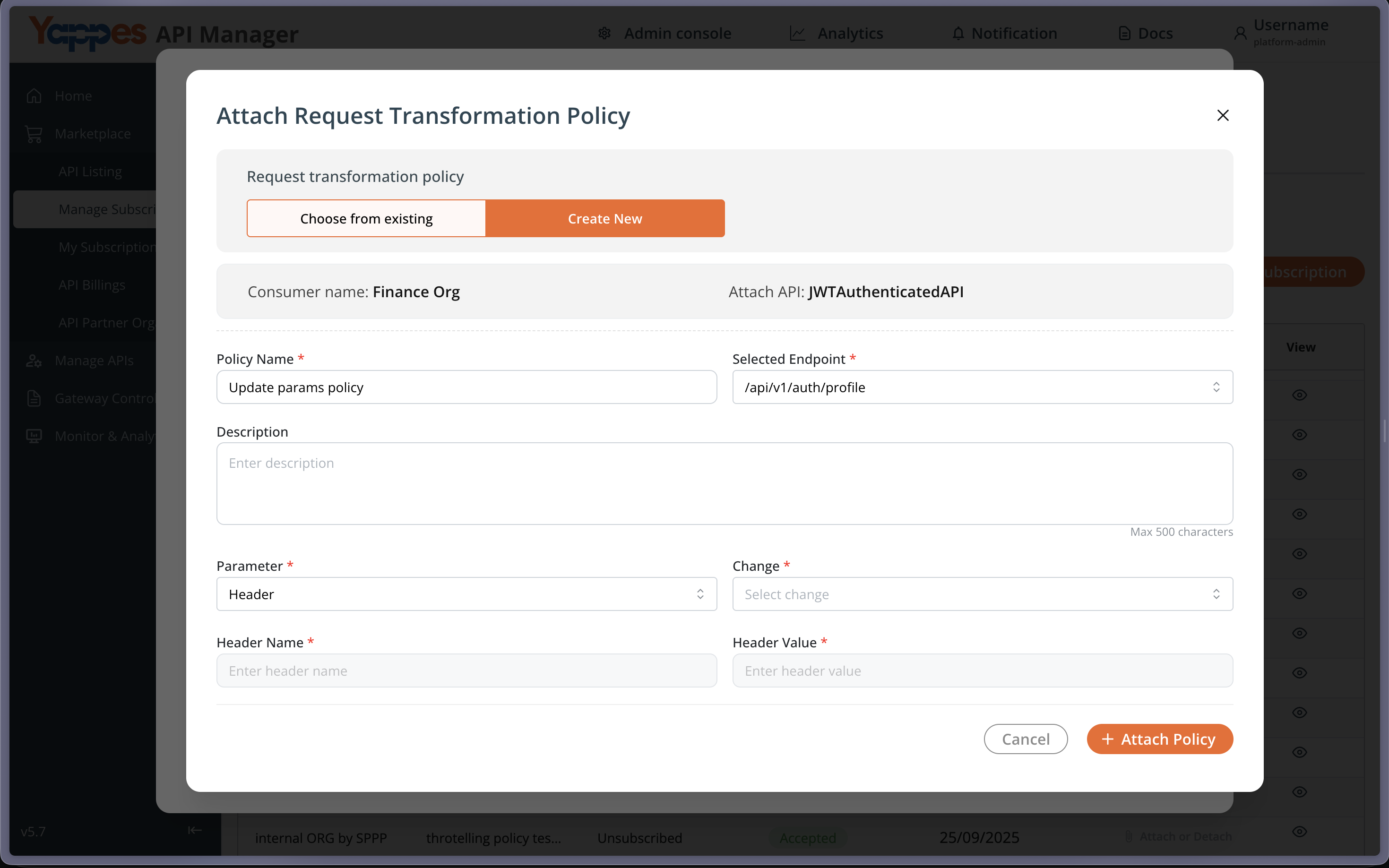Open API Billings in sidebar

click(92, 285)
